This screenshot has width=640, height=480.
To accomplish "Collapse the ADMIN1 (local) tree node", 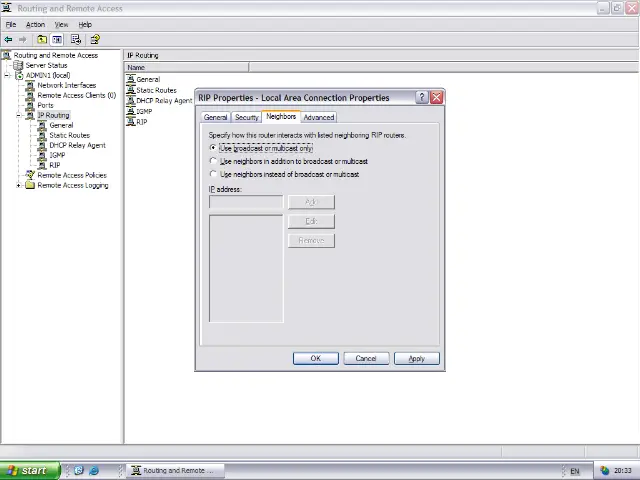I will [7, 76].
